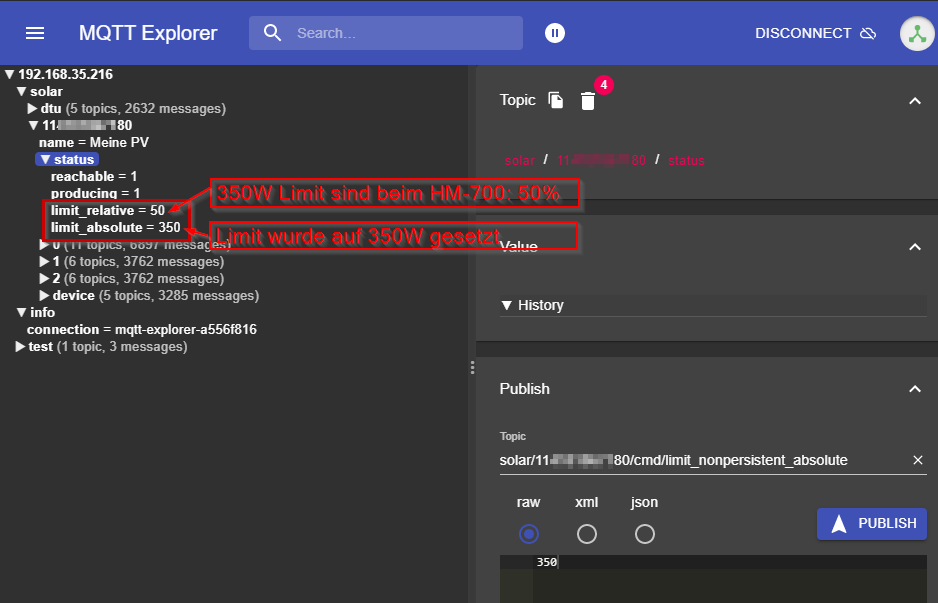The image size is (938, 603).
Task: Collapse the 192.168.35.216 root node
Action: pos(10,74)
